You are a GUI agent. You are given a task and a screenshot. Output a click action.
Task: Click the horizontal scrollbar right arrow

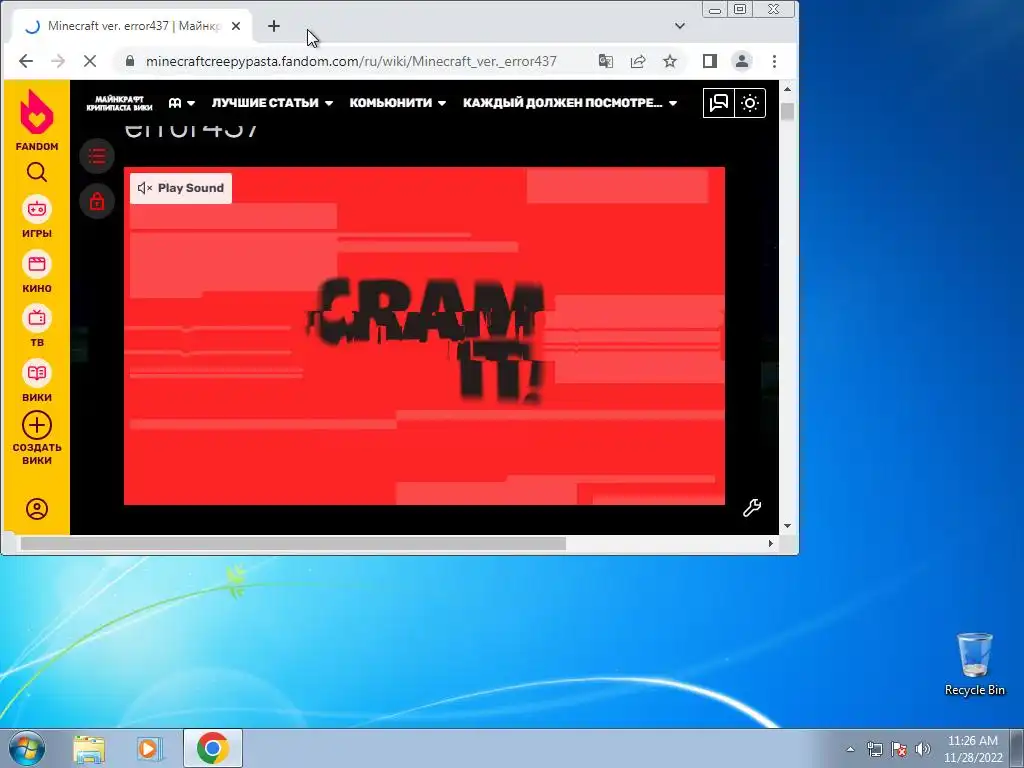pyautogui.click(x=771, y=543)
